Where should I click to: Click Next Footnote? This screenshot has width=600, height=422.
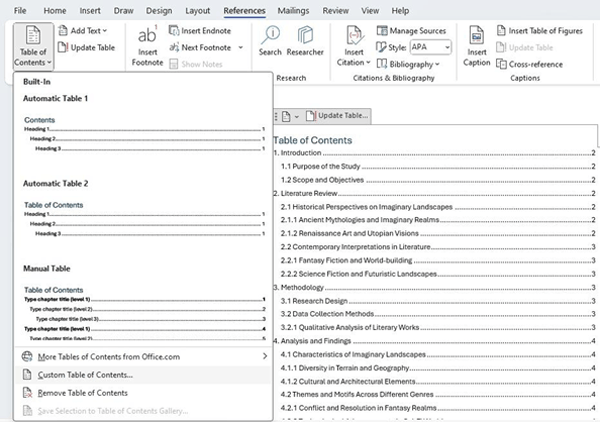click(x=201, y=47)
